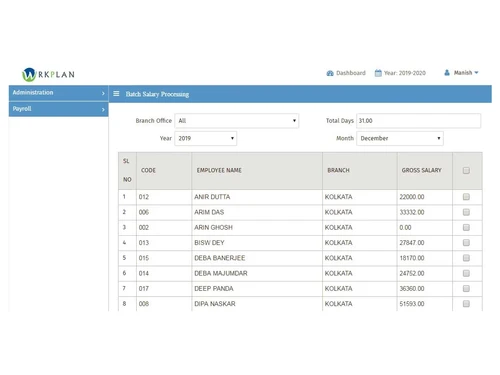Click the WorkPlan logo
The width and height of the screenshot is (500, 375).
pos(48,74)
